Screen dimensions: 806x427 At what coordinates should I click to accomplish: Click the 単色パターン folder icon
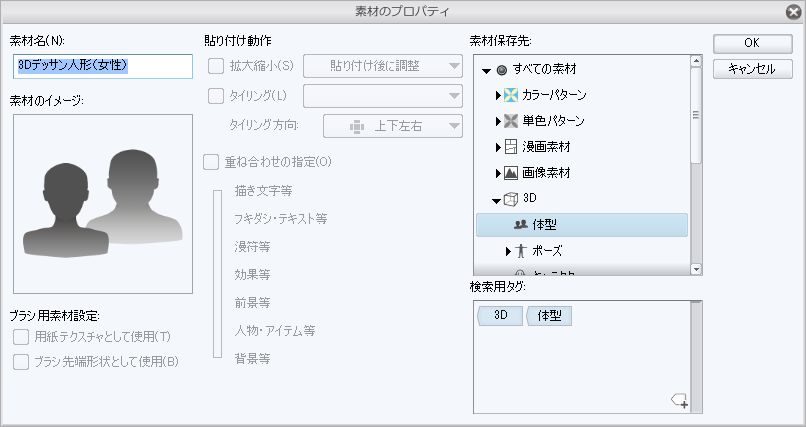tap(510, 121)
